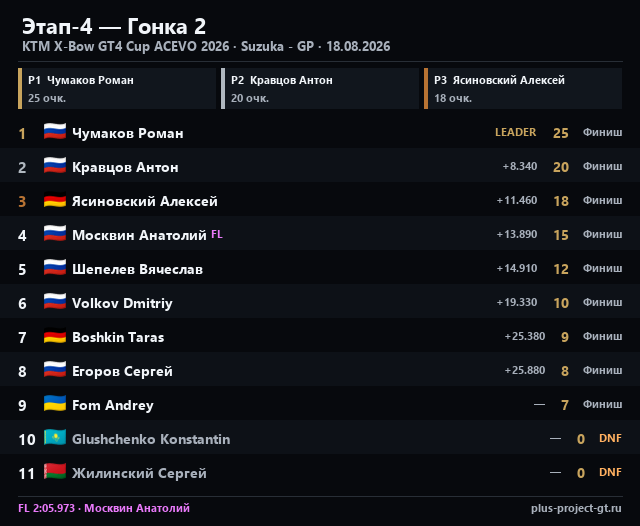Open the plus-project-gt.ru website link

tap(576, 508)
